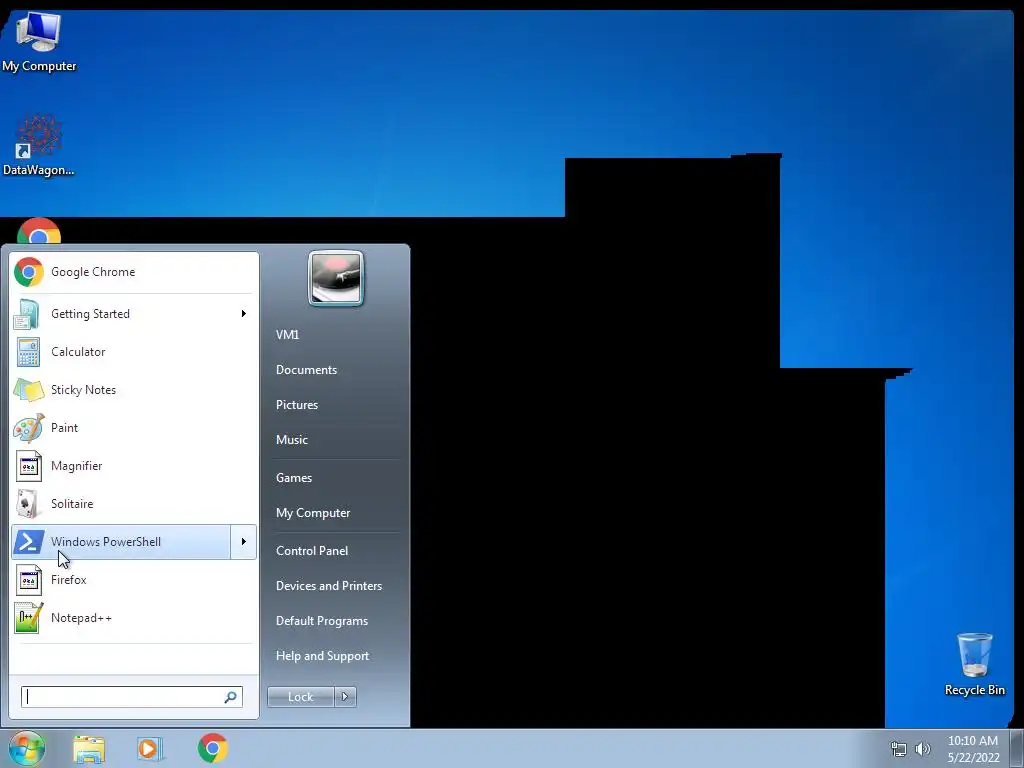Image resolution: width=1024 pixels, height=768 pixels.
Task: Click the search magnifier icon
Action: [x=230, y=697]
